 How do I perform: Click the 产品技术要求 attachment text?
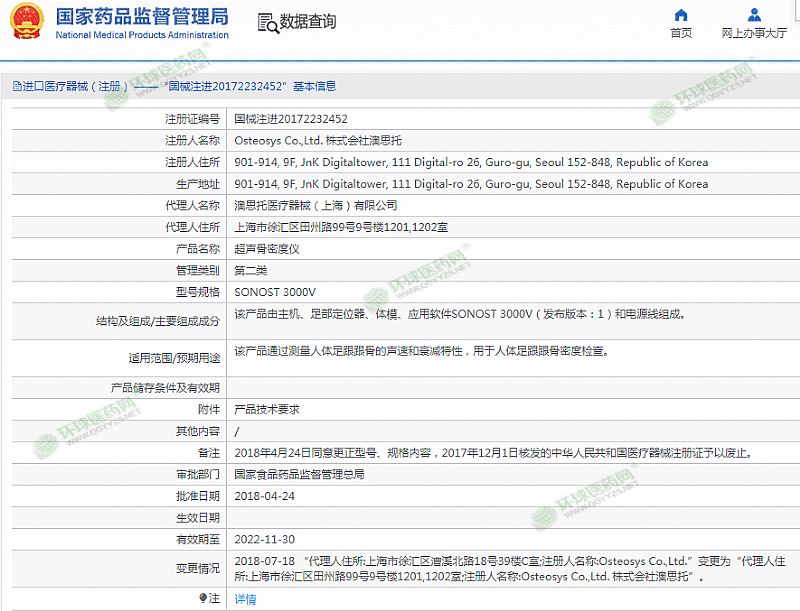tap(266, 409)
